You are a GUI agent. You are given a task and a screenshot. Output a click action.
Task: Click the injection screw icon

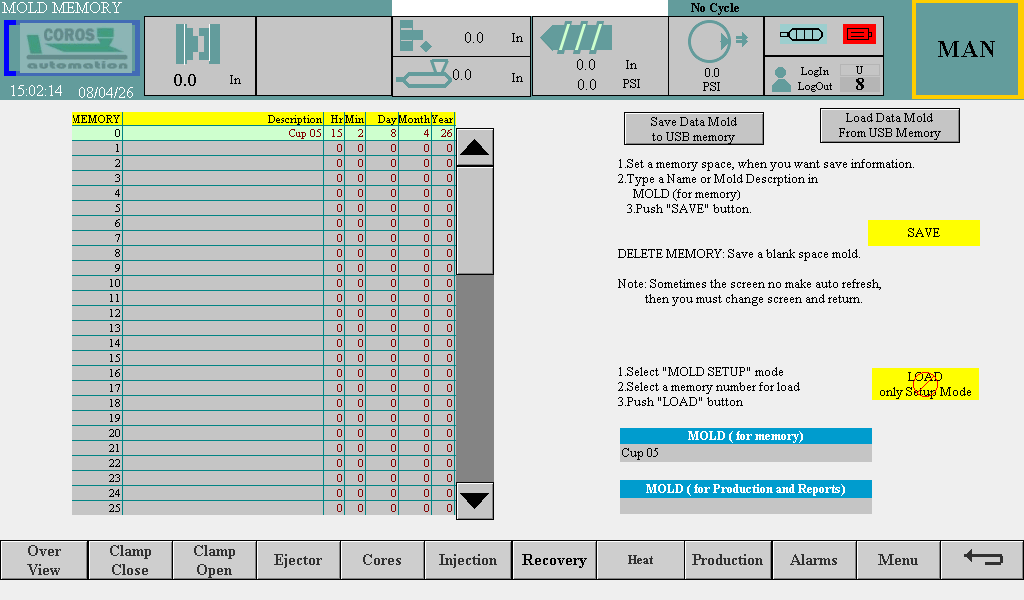pyautogui.click(x=577, y=38)
